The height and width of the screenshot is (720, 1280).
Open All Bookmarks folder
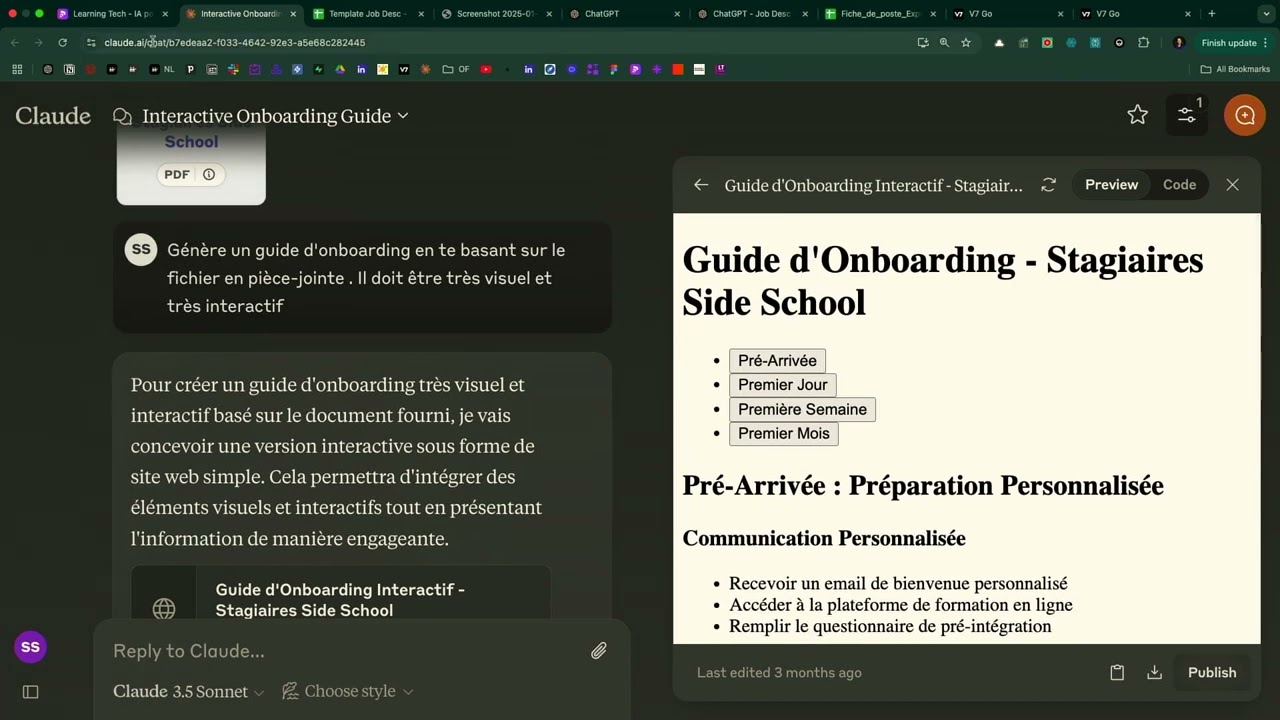pos(1235,69)
